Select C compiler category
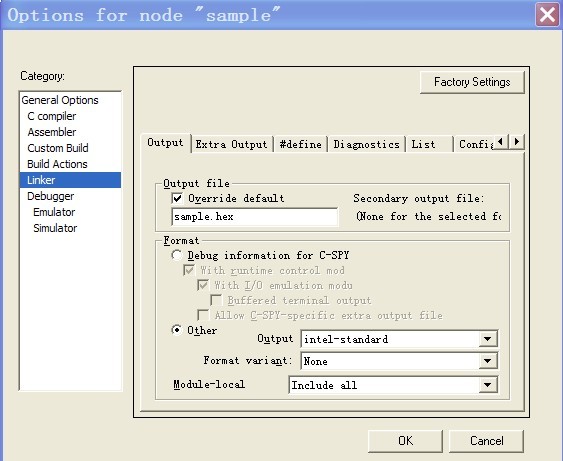The height and width of the screenshot is (461, 563). (x=52, y=116)
